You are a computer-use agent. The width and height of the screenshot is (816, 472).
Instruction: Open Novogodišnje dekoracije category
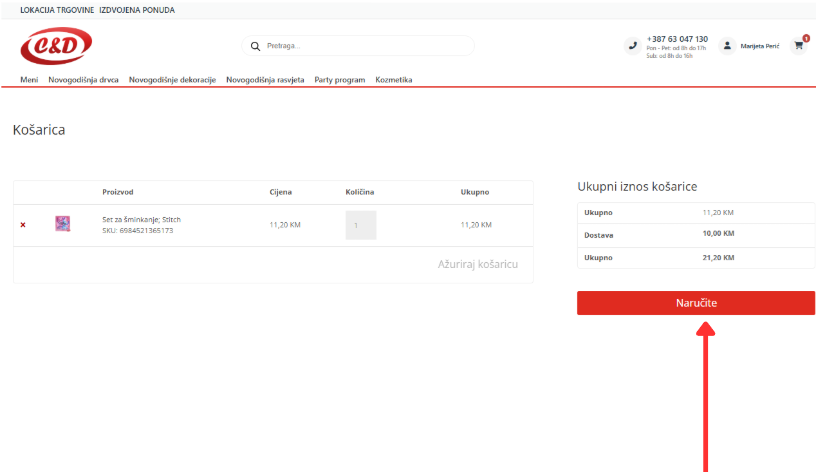point(172,80)
